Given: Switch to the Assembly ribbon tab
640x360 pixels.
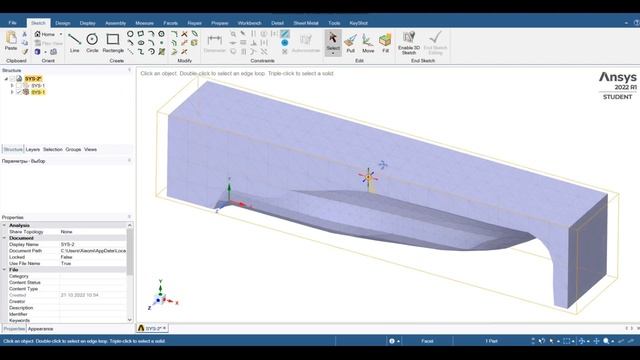Looking at the screenshot, I should click(115, 23).
